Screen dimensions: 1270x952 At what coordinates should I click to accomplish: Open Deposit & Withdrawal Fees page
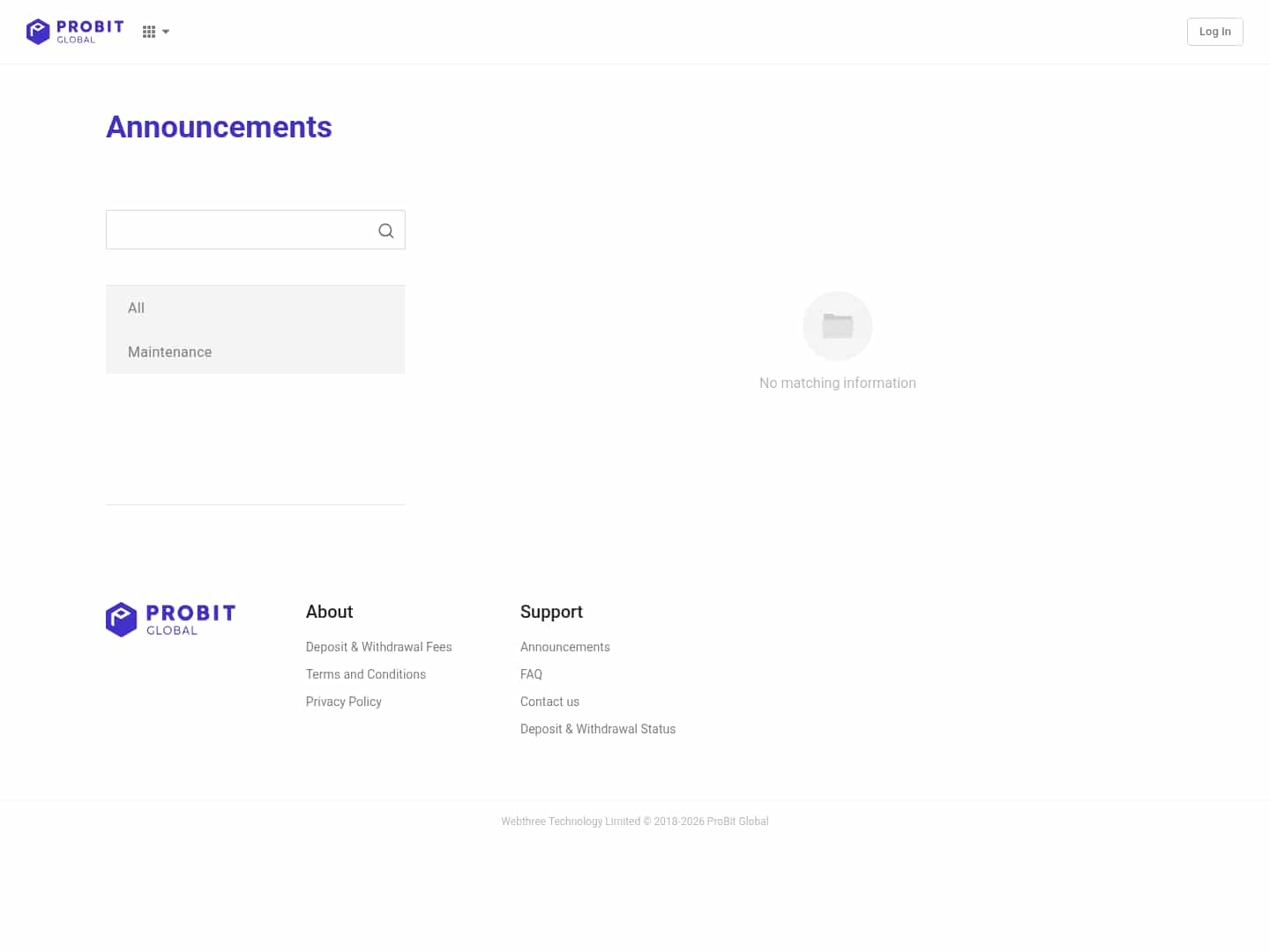pos(378,646)
